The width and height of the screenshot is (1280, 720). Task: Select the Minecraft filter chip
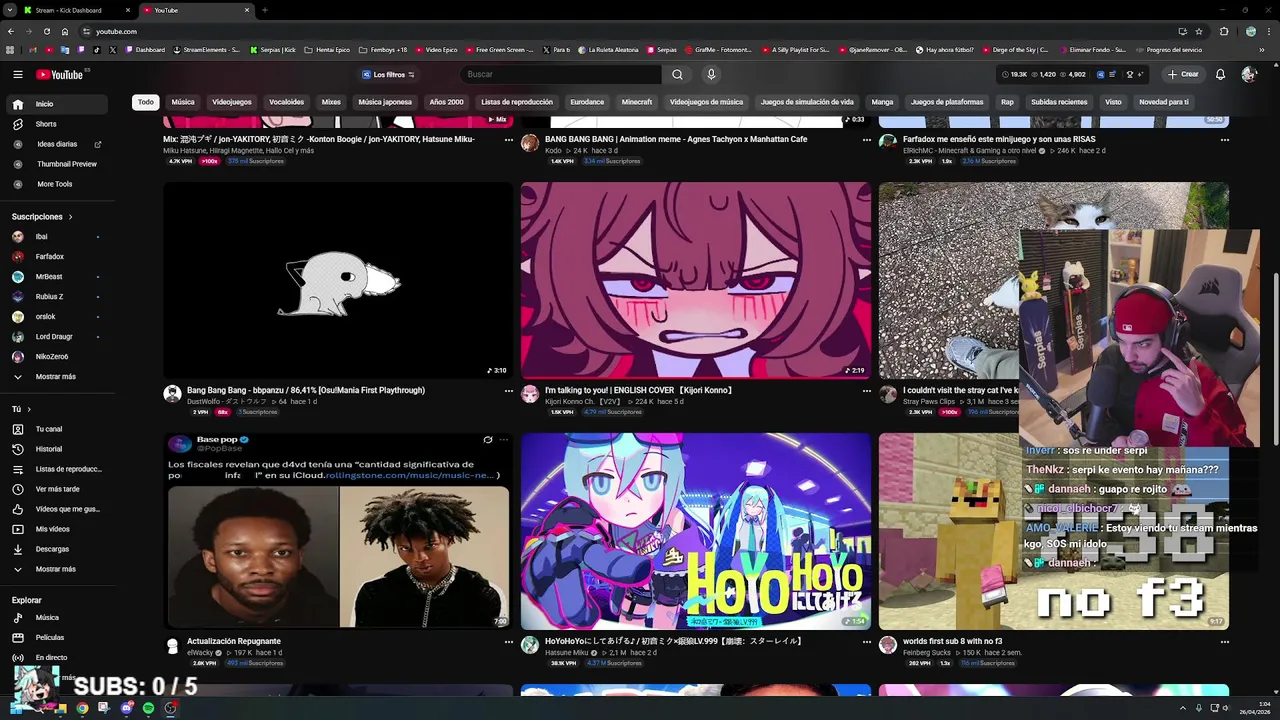point(637,102)
